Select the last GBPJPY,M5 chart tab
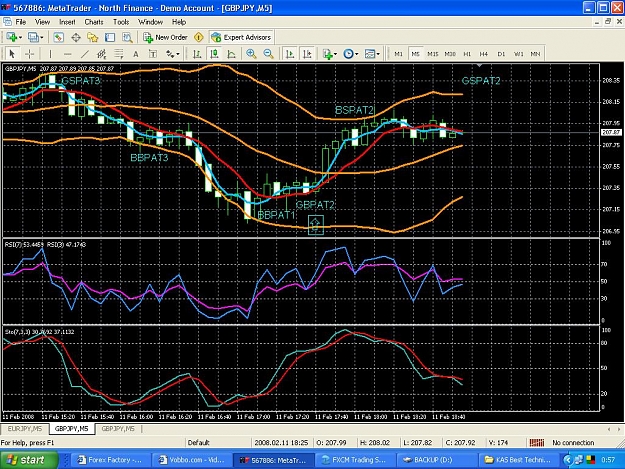Image resolution: width=625 pixels, height=469 pixels. (x=118, y=429)
